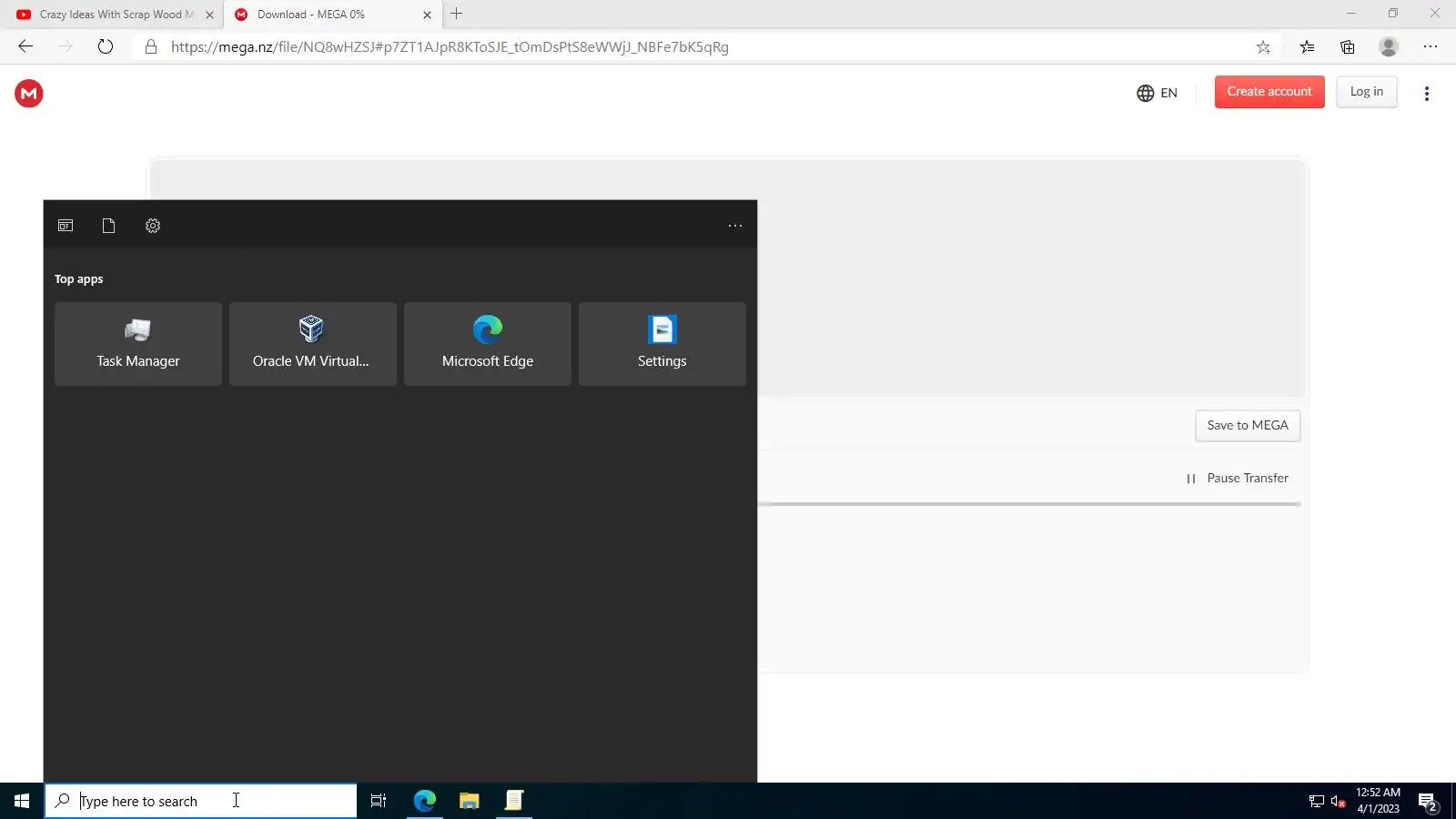Pause the file transfer

coord(1238,479)
